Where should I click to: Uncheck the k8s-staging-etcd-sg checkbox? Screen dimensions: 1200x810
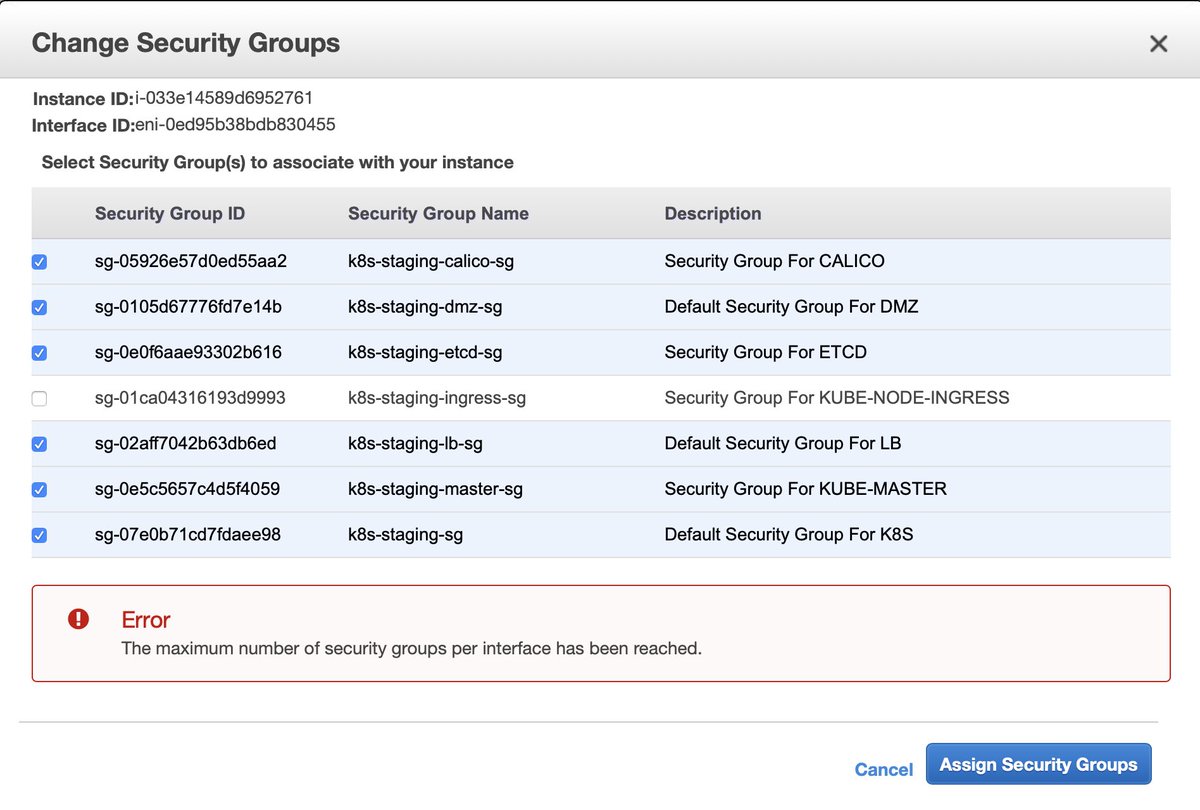[39, 352]
